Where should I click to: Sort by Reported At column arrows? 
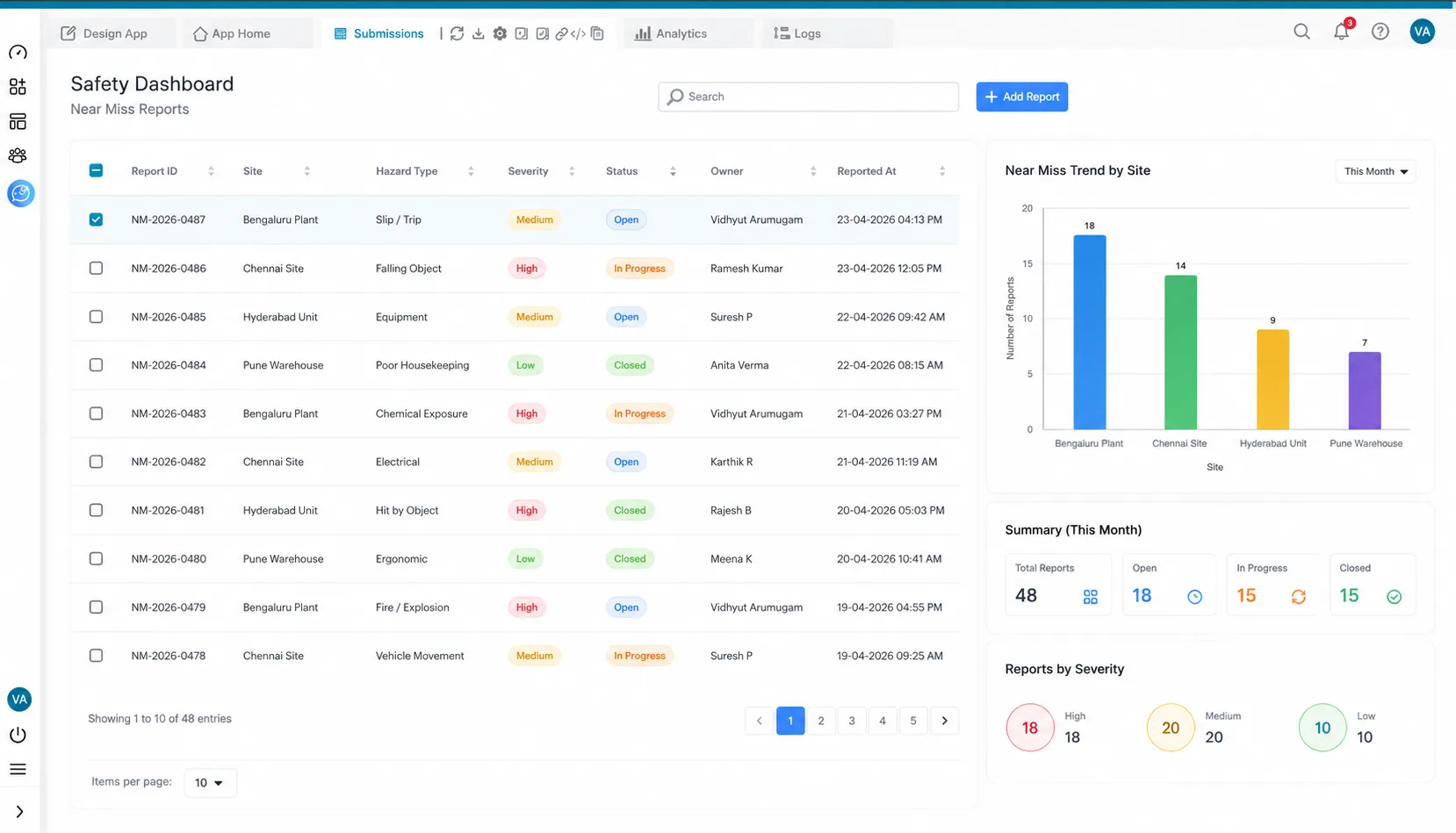click(x=942, y=171)
